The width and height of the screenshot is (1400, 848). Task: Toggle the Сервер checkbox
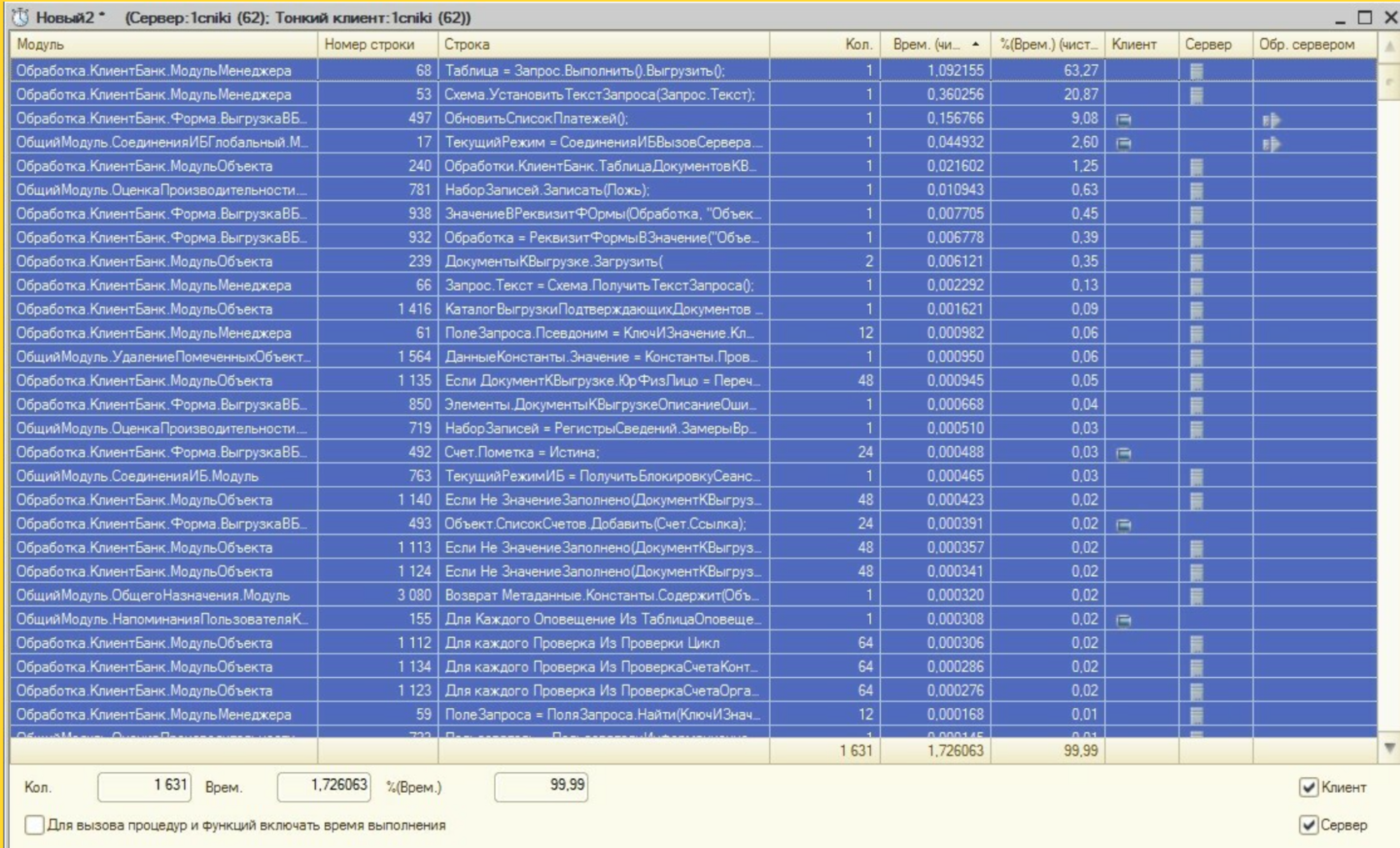tap(1308, 825)
